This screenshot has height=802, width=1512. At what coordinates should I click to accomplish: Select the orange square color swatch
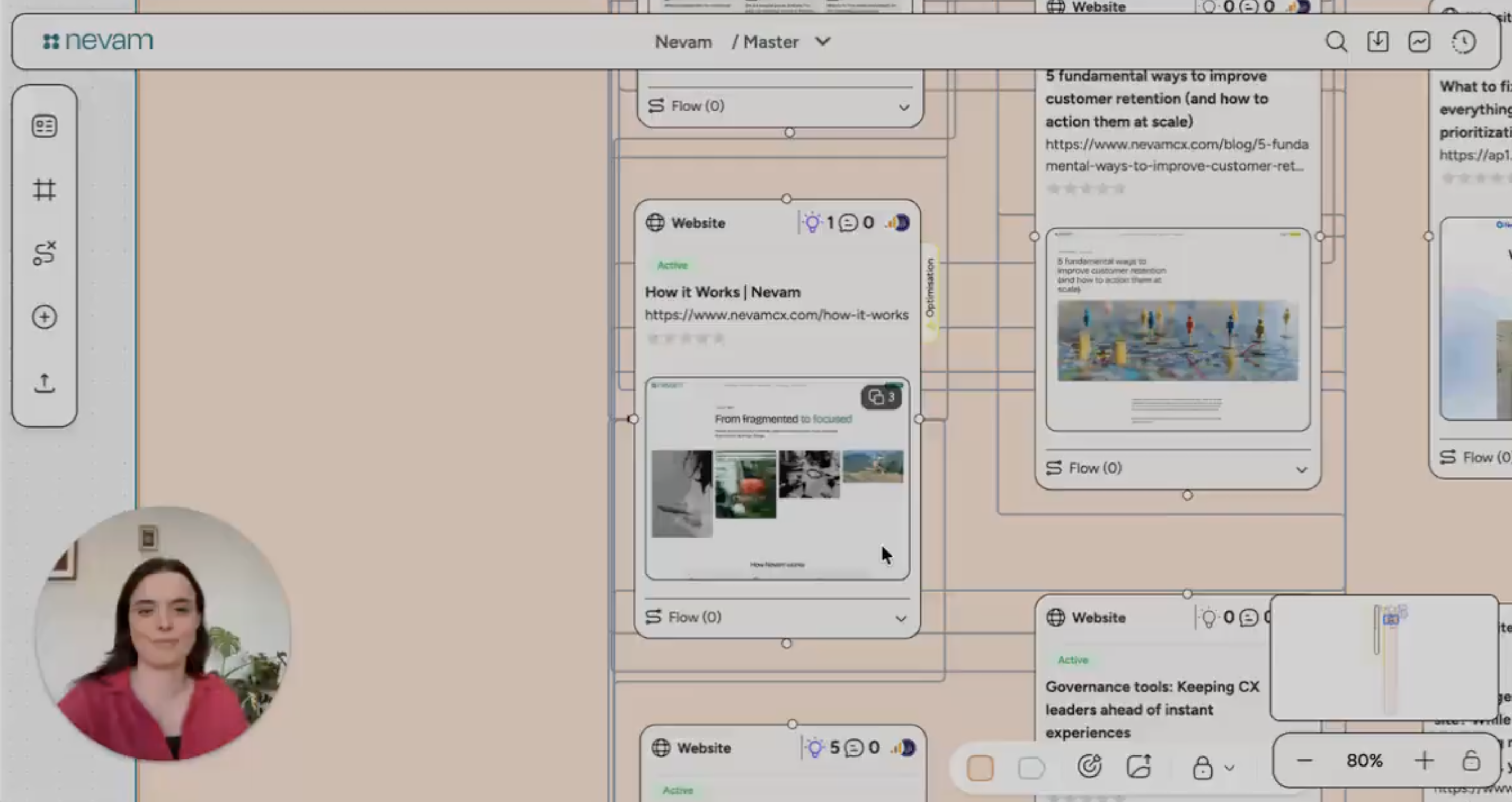click(x=980, y=768)
